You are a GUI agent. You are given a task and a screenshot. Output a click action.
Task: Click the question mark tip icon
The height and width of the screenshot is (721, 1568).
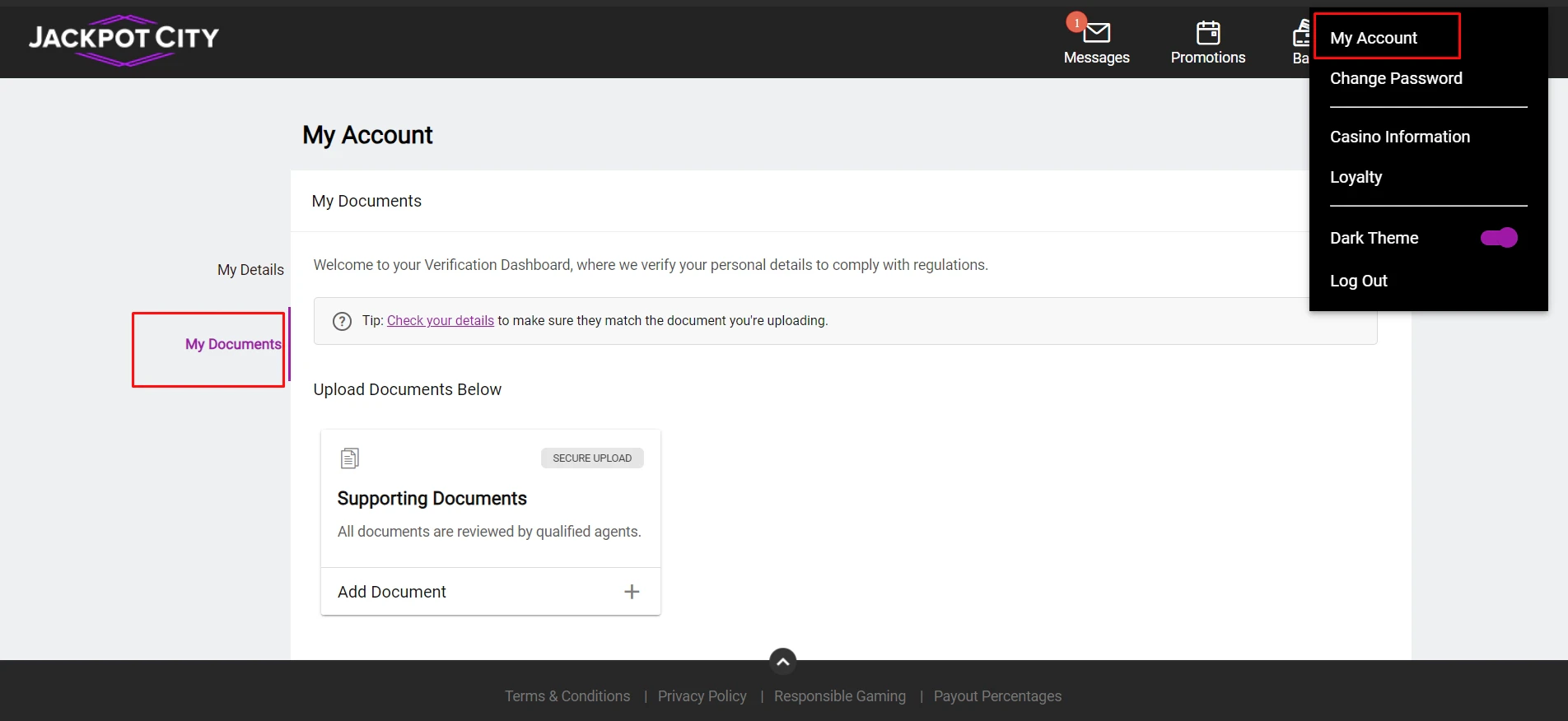pos(342,321)
